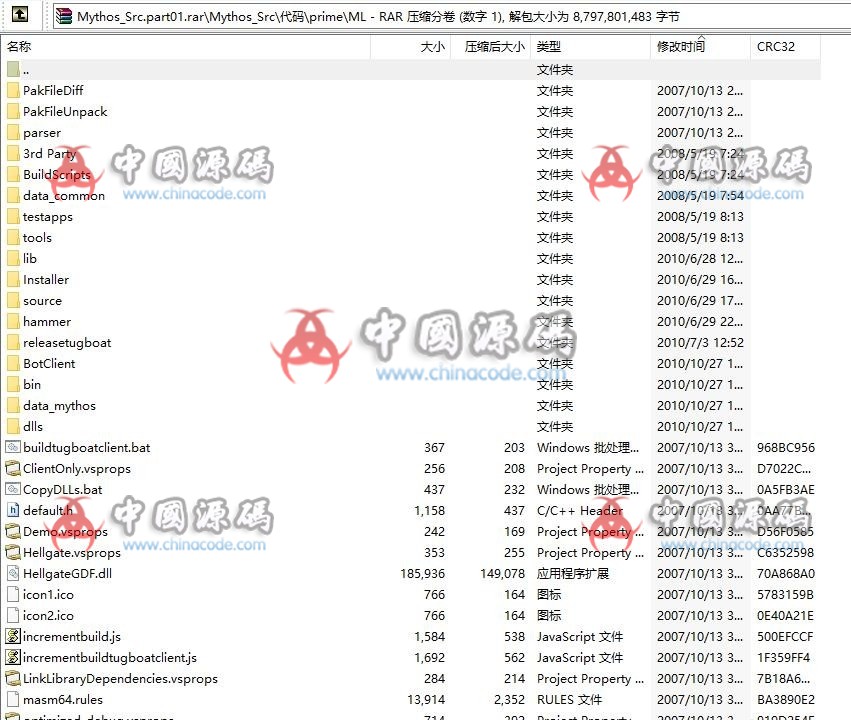This screenshot has width=851, height=720.
Task: Sort files by the 大小 column header
Action: click(432, 47)
